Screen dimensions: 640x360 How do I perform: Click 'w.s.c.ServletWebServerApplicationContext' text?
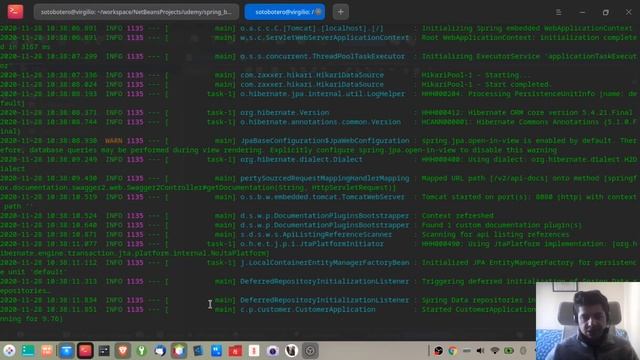click(x=324, y=38)
